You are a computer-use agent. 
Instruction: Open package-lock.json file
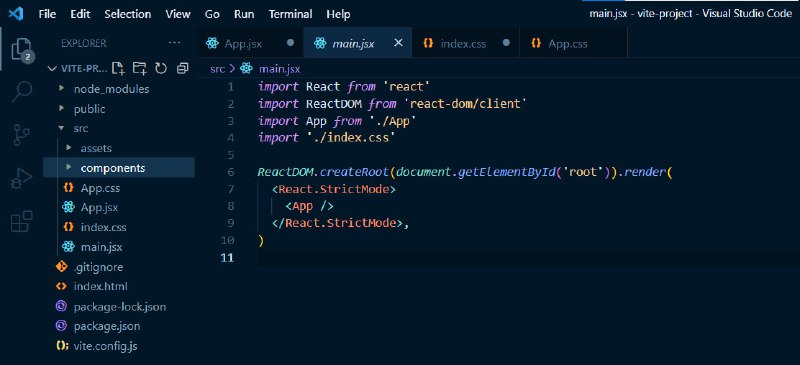click(x=120, y=307)
